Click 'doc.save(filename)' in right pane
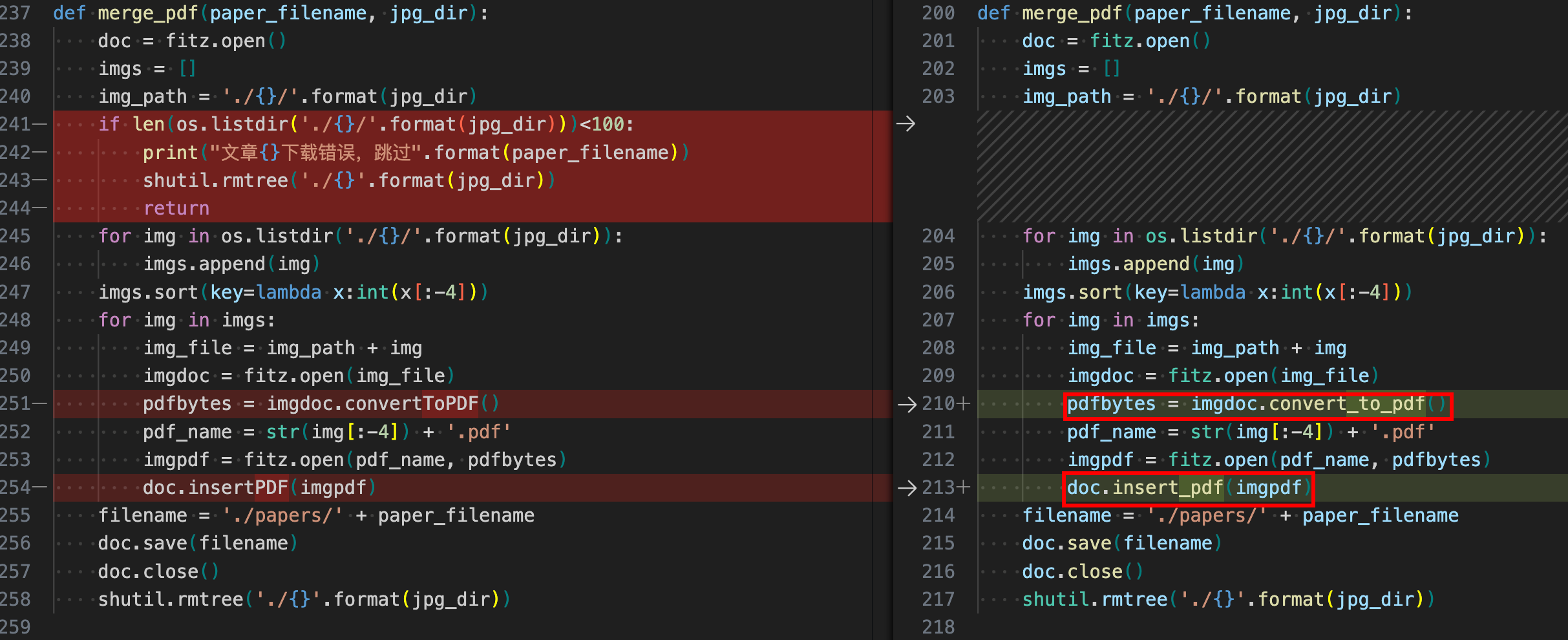This screenshot has width=1568, height=640. tap(1122, 543)
